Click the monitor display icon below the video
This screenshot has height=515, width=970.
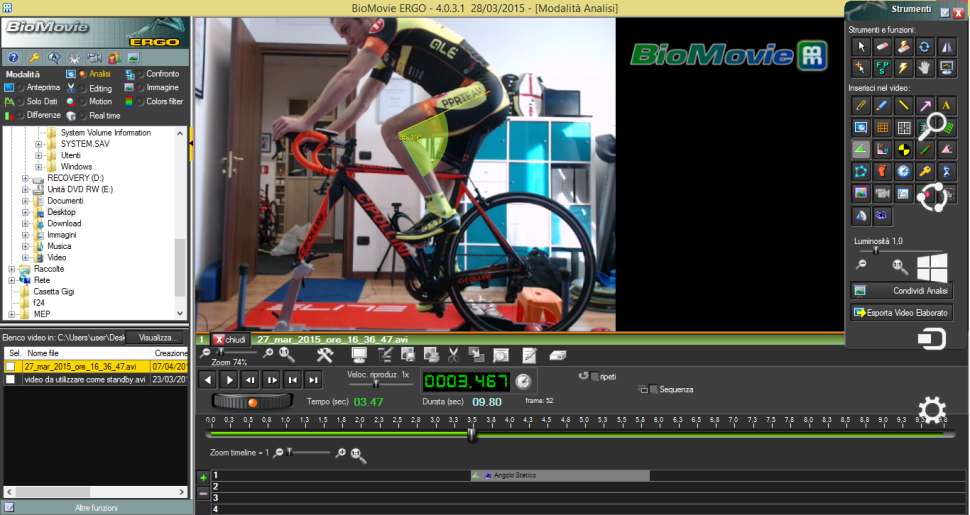pyautogui.click(x=359, y=355)
